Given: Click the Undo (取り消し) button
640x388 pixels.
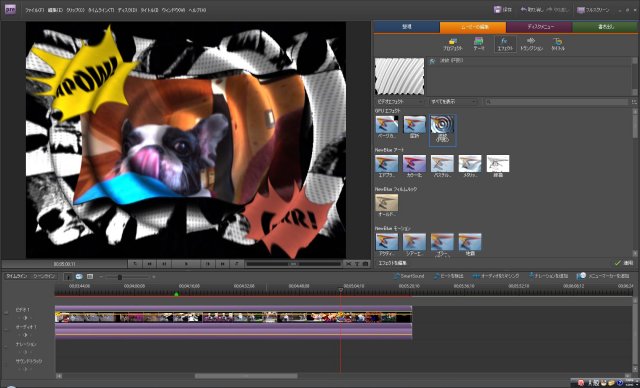Looking at the screenshot, I should pos(531,10).
